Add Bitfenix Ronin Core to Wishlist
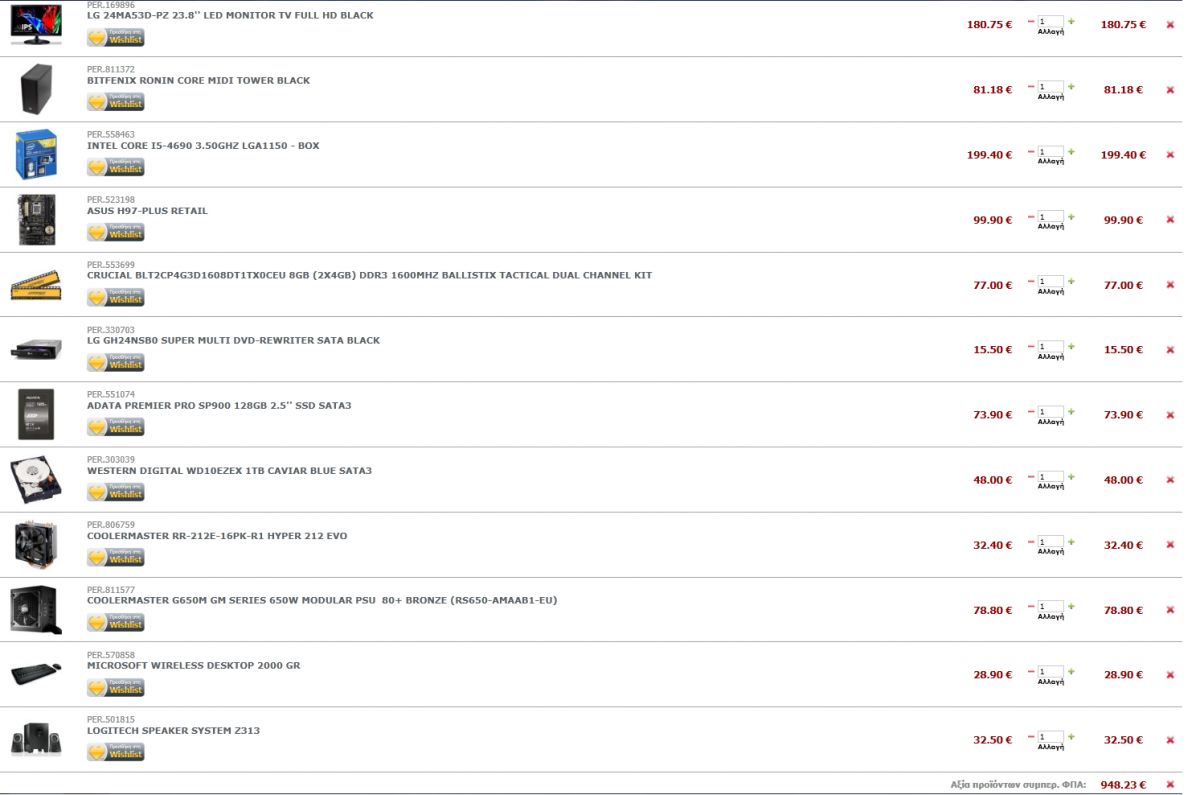The width and height of the screenshot is (1200, 795). (116, 102)
